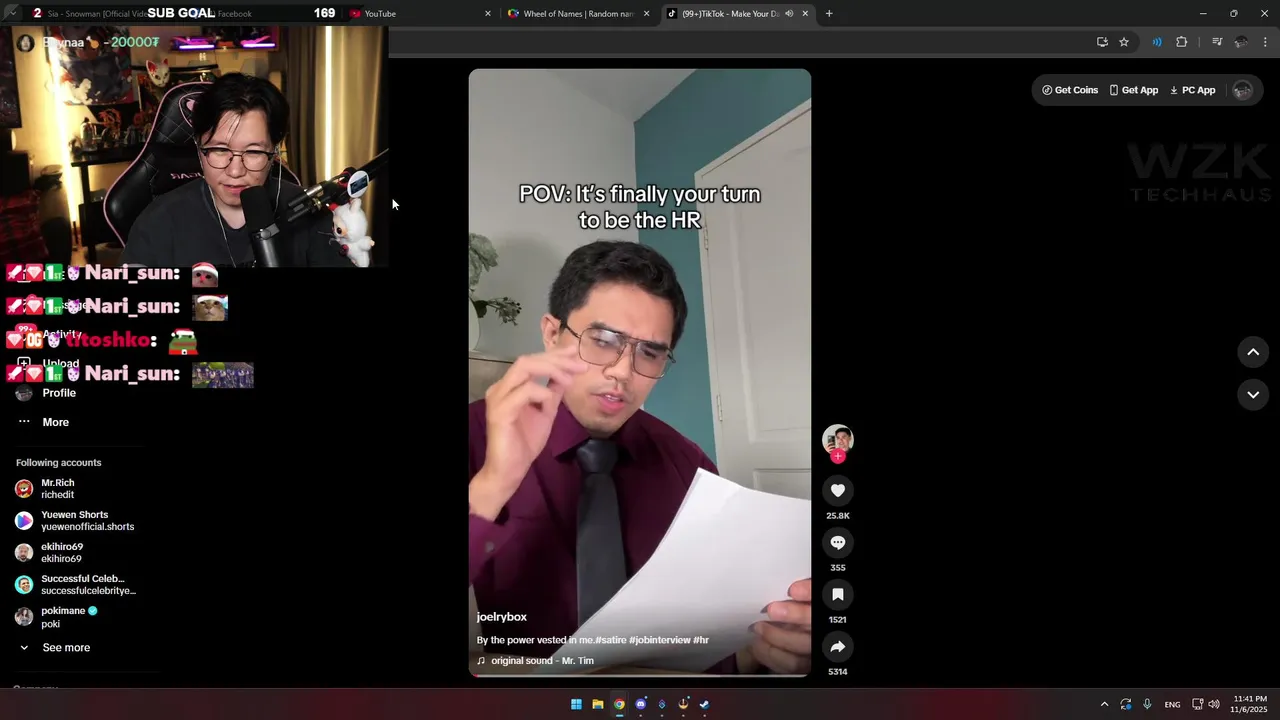This screenshot has width=1280, height=720.
Task: Click the video progress bar
Action: click(640, 676)
